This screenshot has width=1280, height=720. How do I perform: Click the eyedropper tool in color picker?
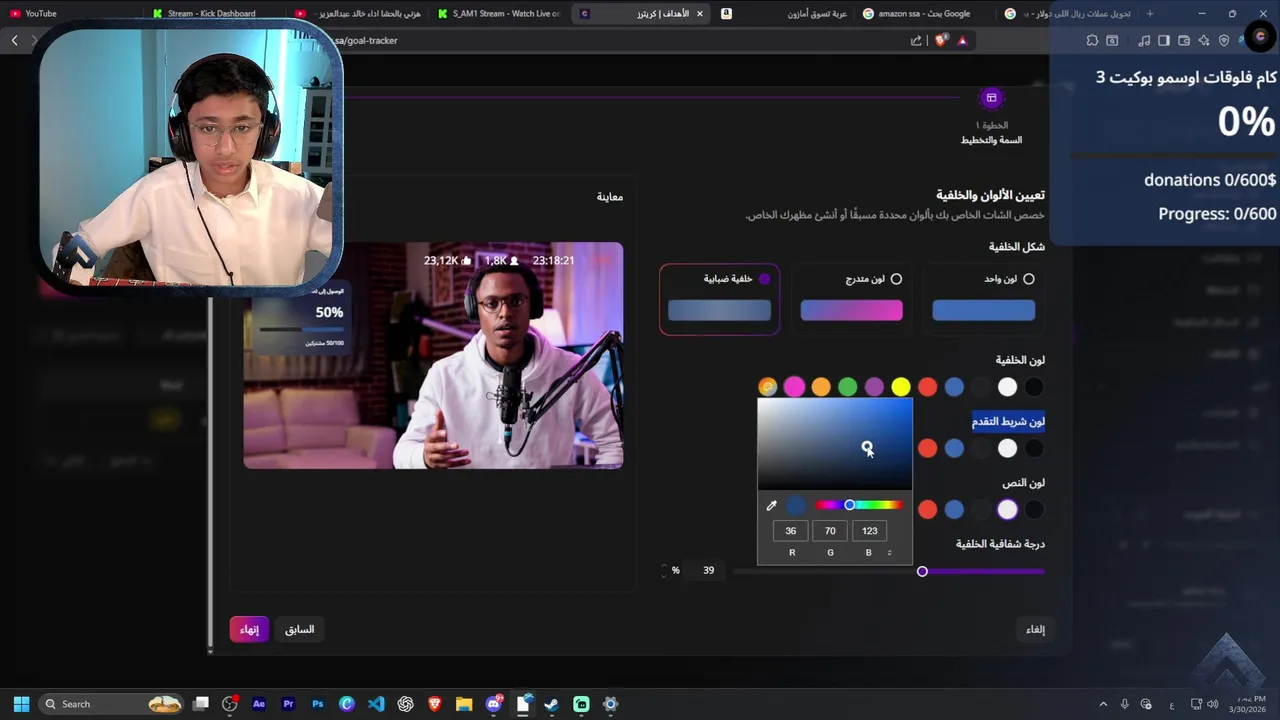[771, 506]
